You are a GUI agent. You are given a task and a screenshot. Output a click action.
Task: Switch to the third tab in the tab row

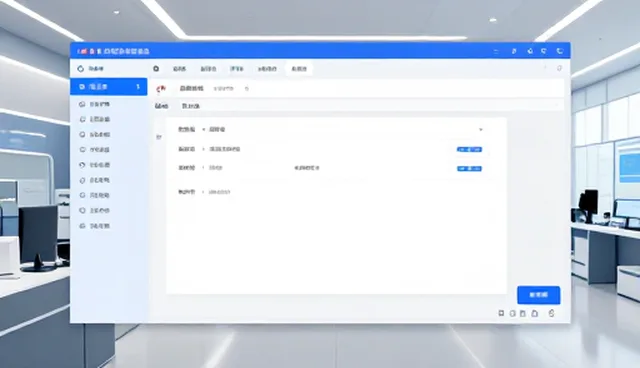pyautogui.click(x=237, y=69)
